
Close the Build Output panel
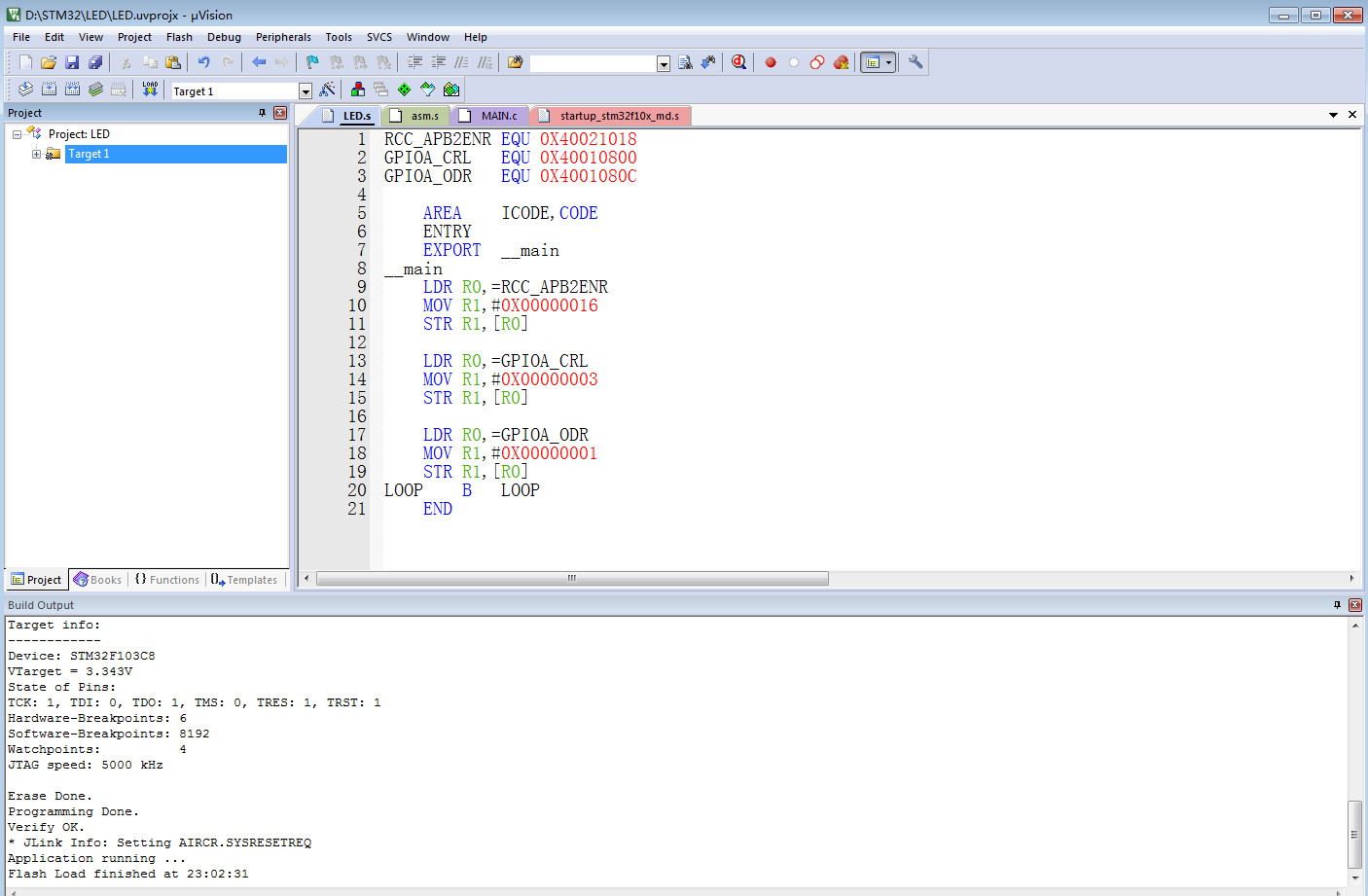1354,605
